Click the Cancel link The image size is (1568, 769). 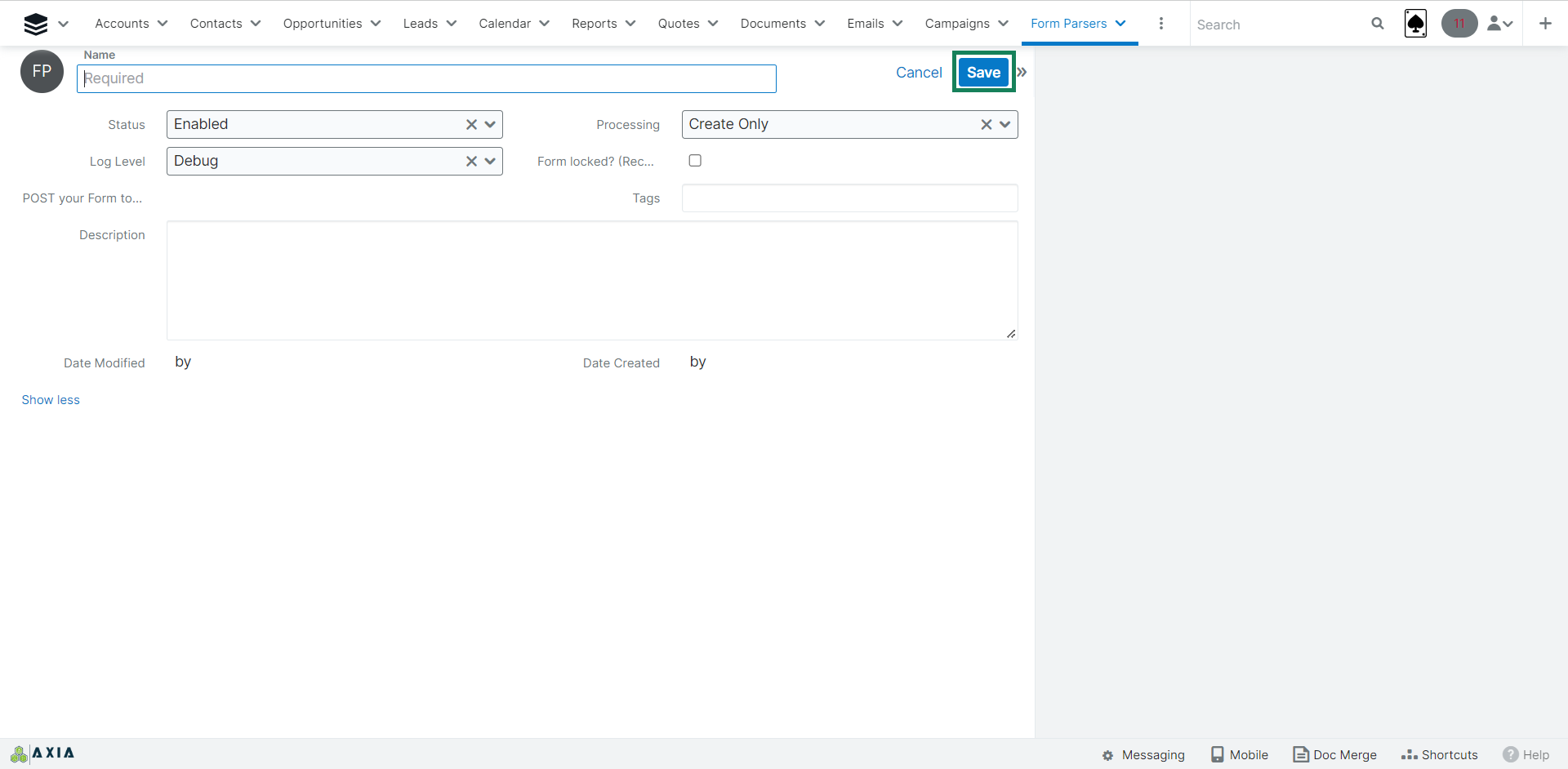[919, 73]
